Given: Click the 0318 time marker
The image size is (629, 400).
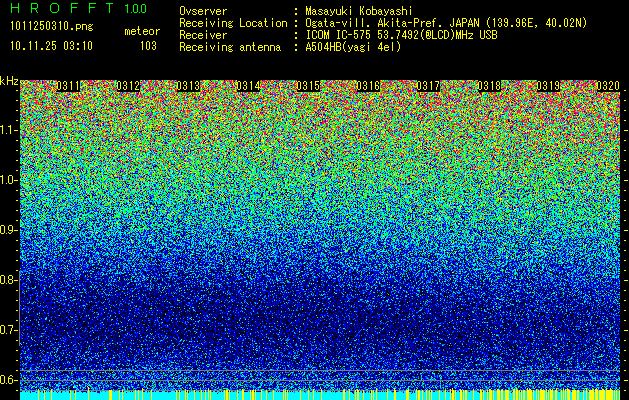Looking at the screenshot, I should click(489, 86).
